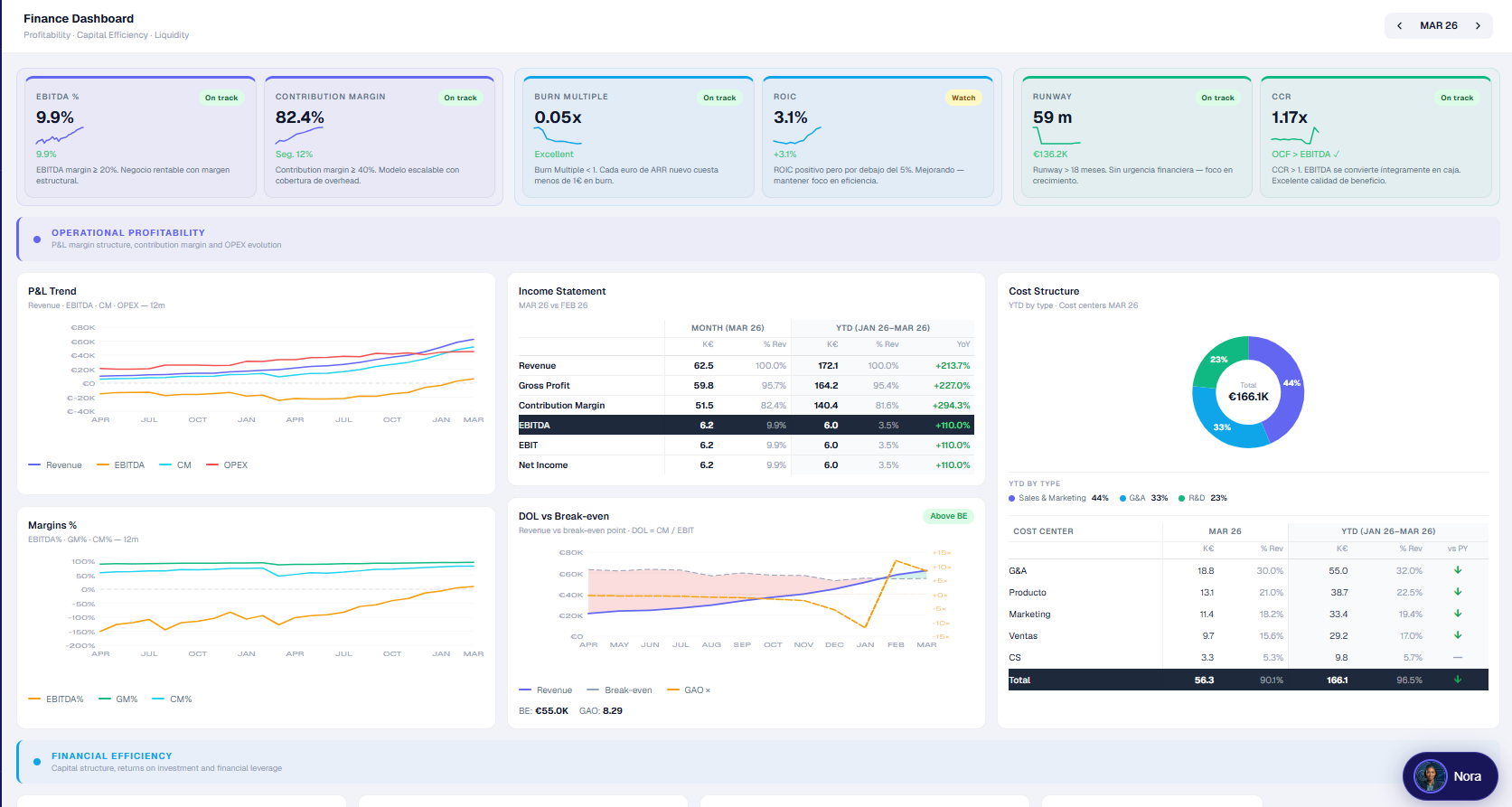
Task: Click the Runway sparkline icon
Action: pos(1057,136)
